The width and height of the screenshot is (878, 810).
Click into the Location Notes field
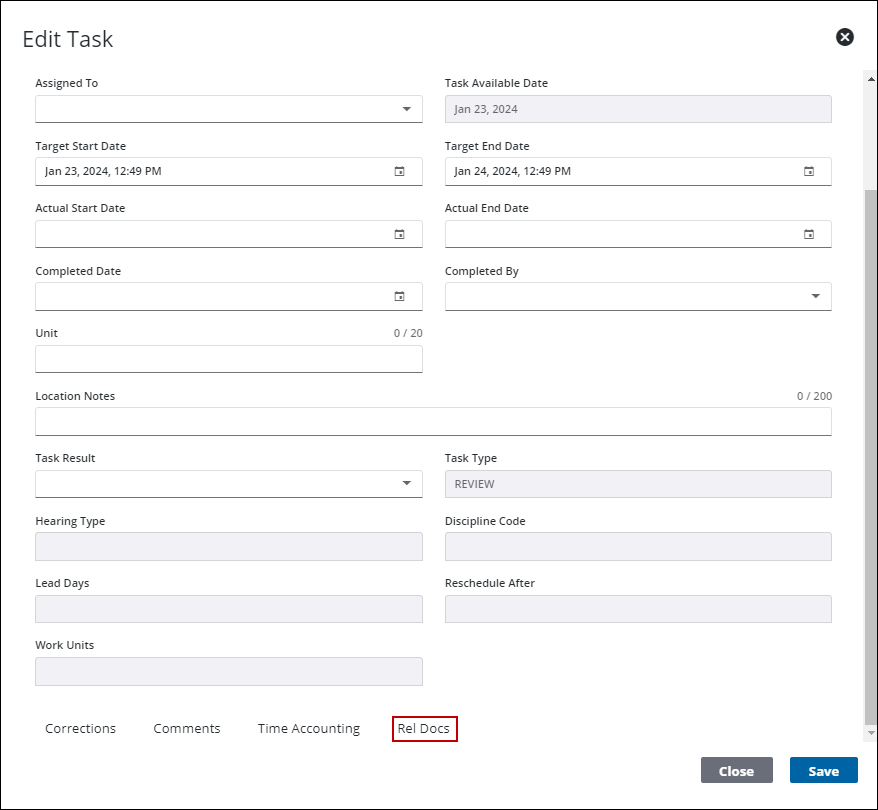(433, 422)
